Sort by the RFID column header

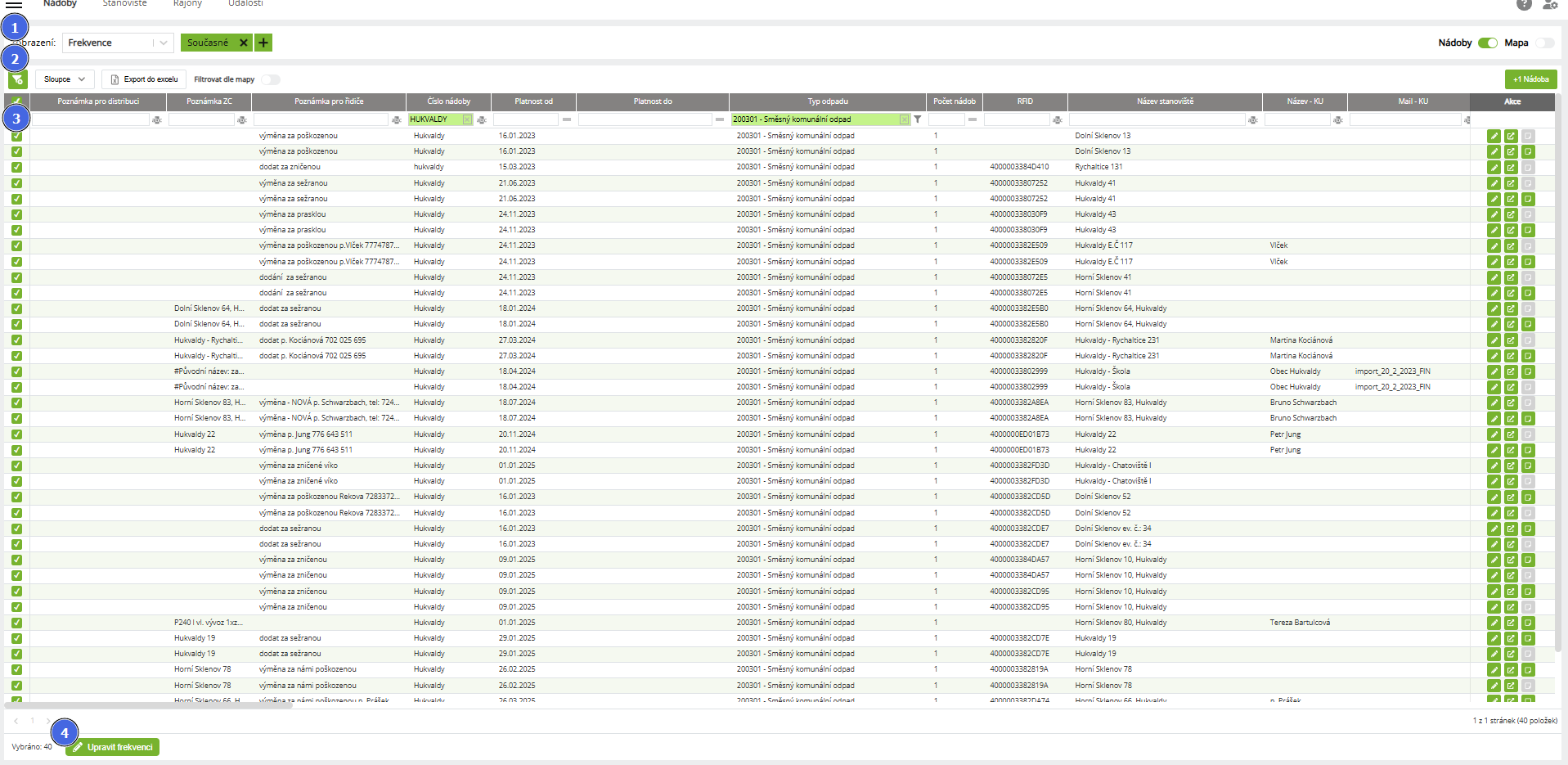click(x=1025, y=101)
